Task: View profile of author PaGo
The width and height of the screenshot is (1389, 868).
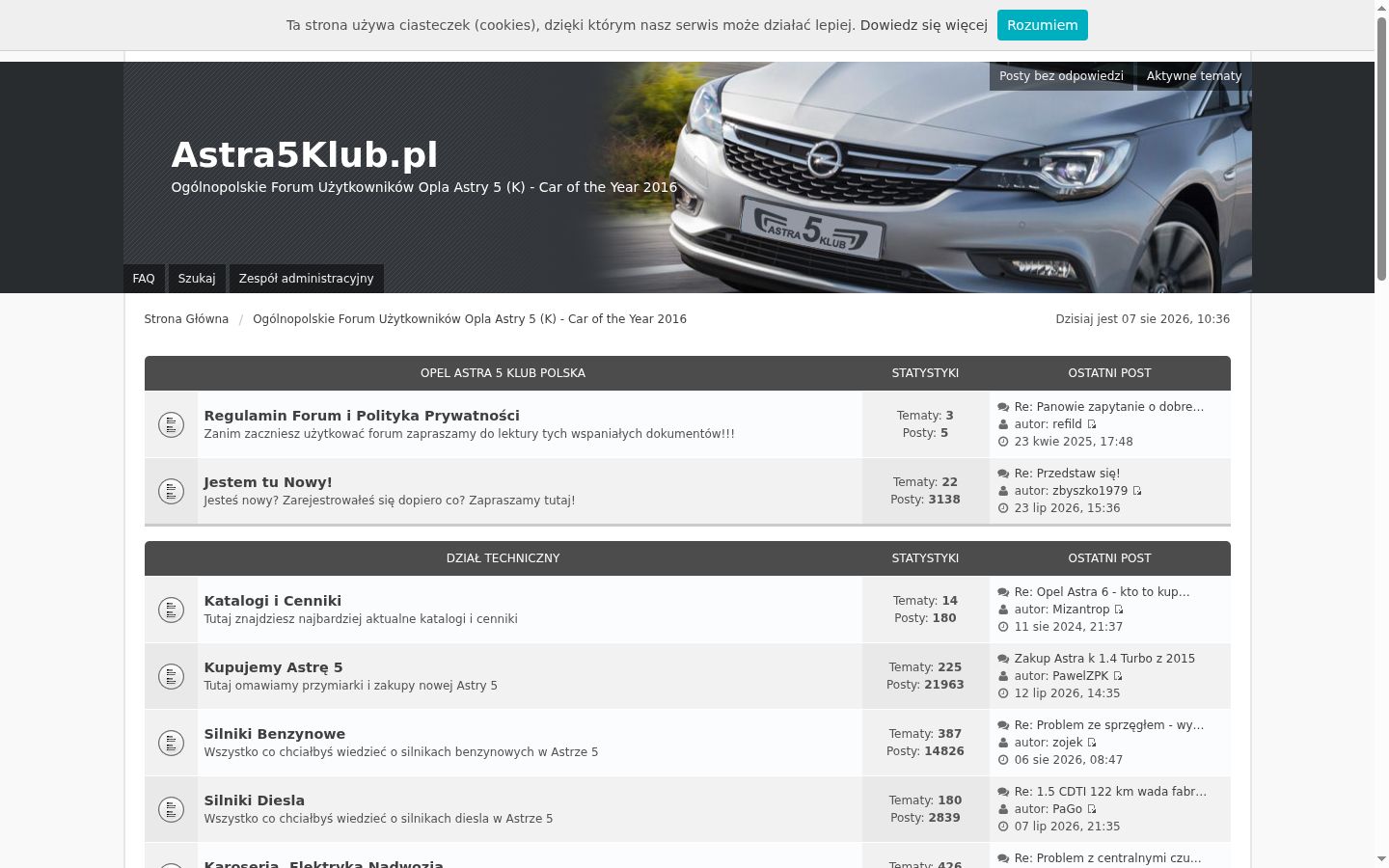Action: (x=1067, y=809)
